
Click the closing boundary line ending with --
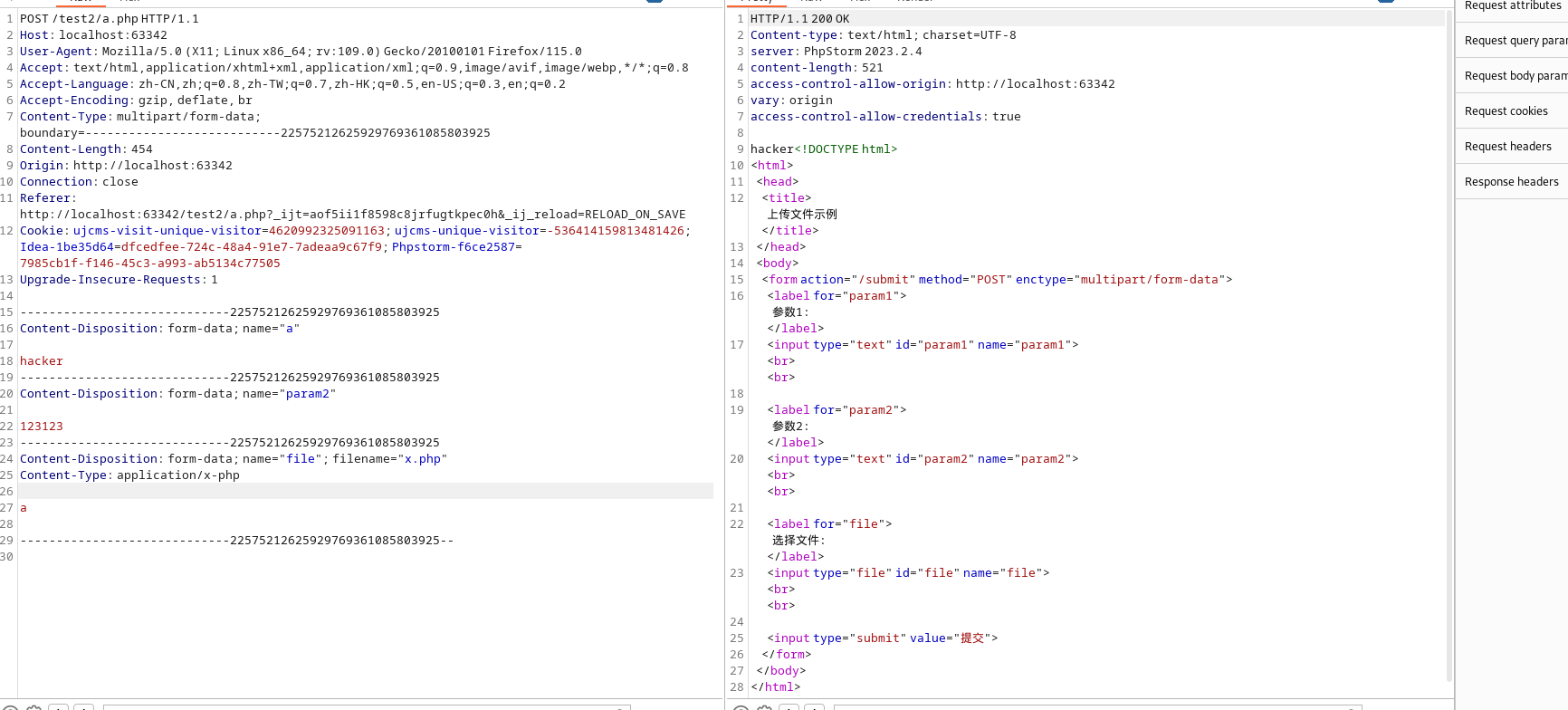click(237, 541)
